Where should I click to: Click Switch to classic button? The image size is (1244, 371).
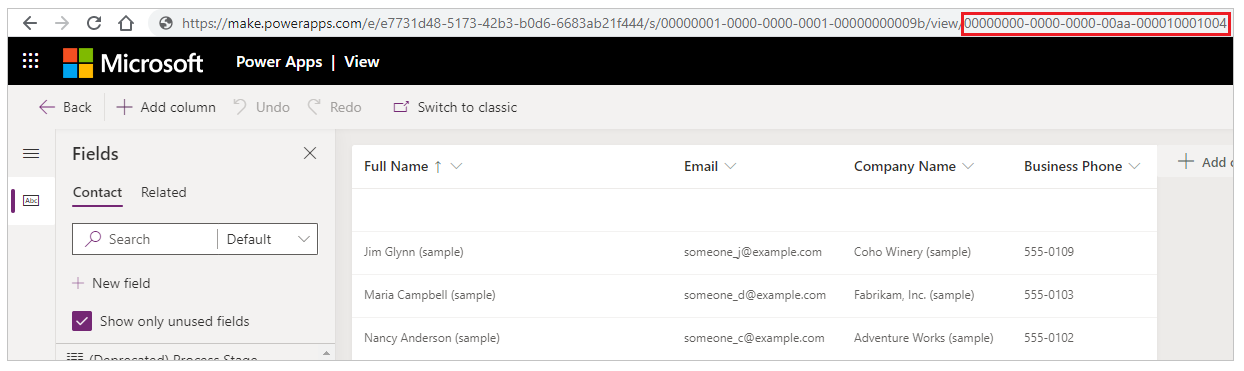(x=455, y=107)
